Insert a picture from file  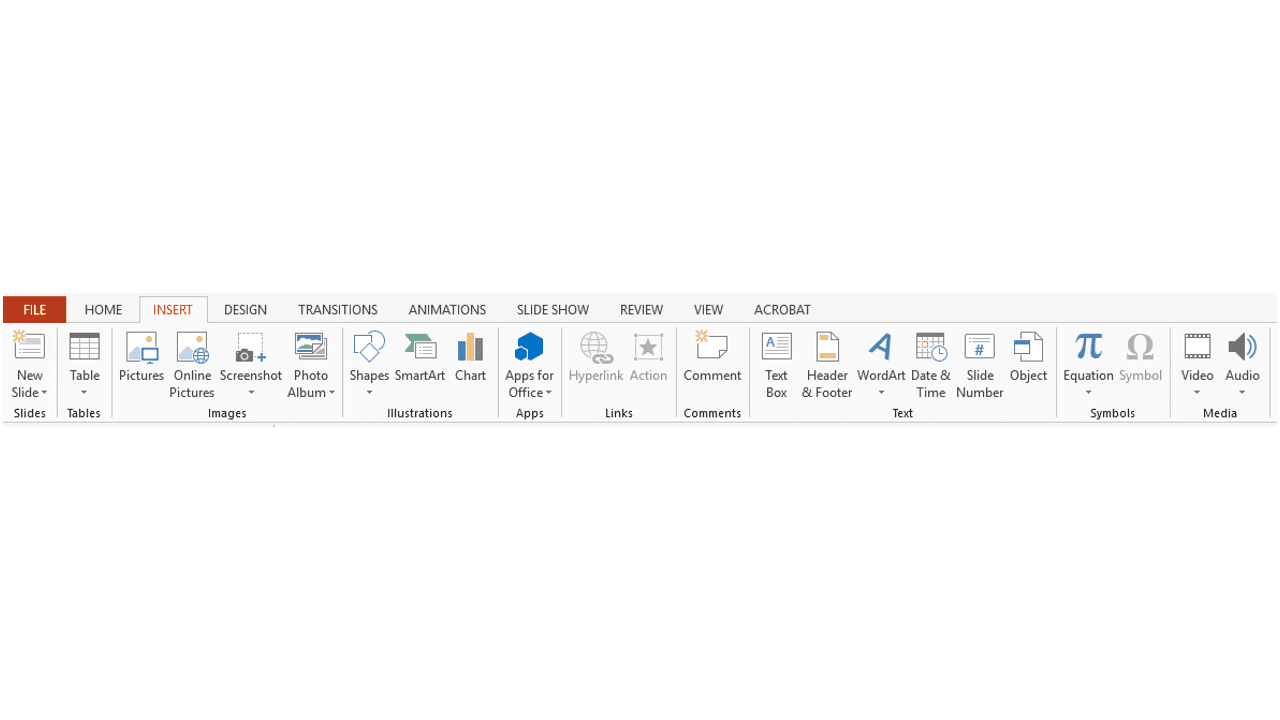click(141, 362)
